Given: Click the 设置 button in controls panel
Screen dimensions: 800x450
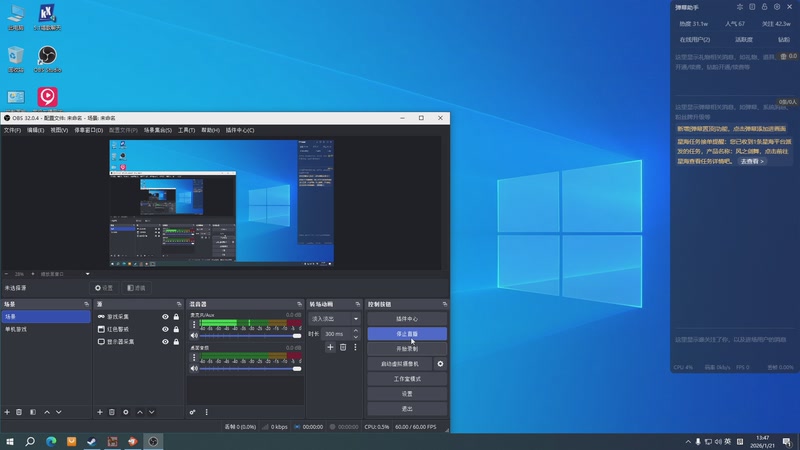Looking at the screenshot, I should pos(407,394).
